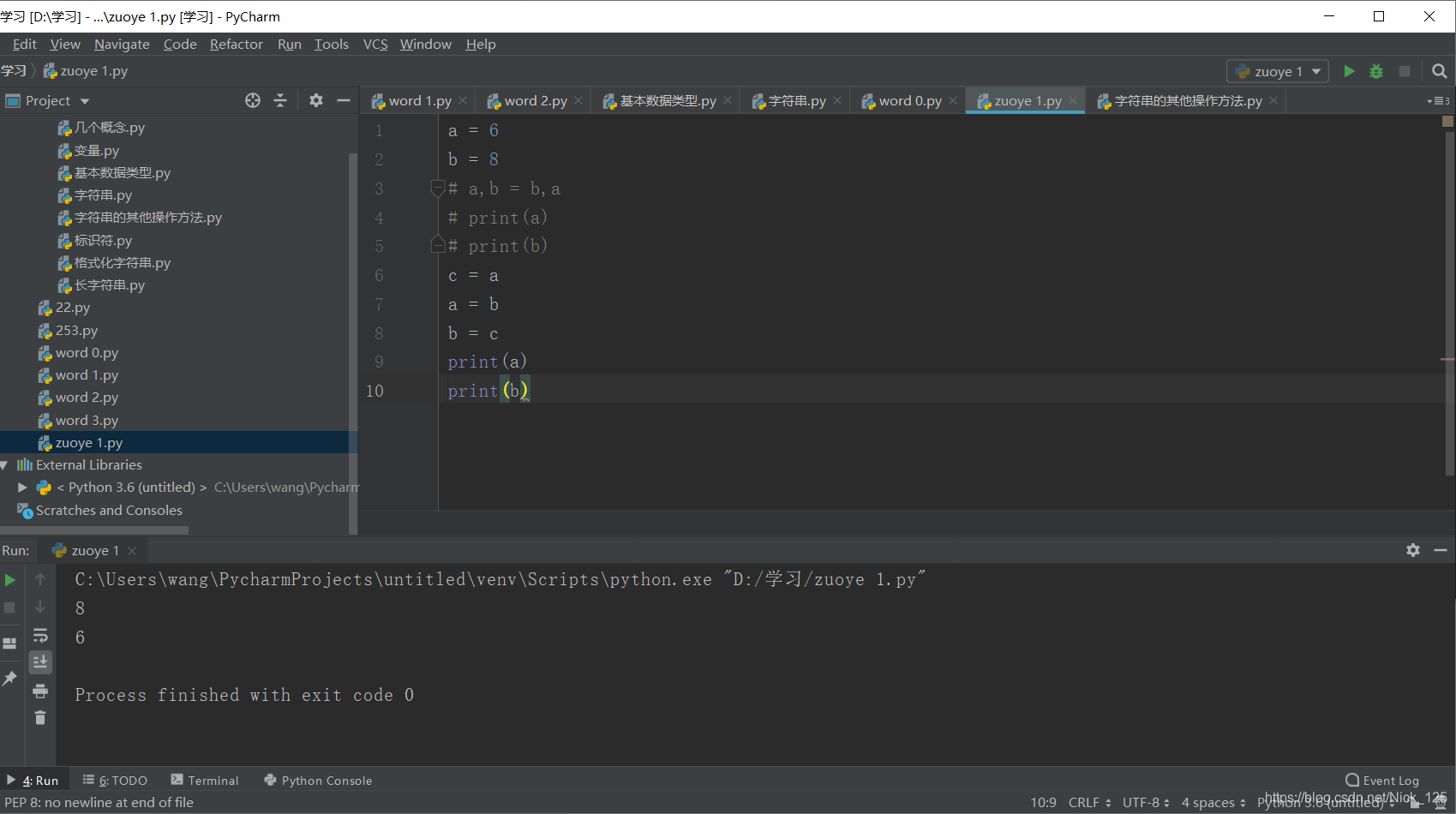The width and height of the screenshot is (1456, 814).
Task: Start debugging with the green bug icon
Action: (1376, 71)
